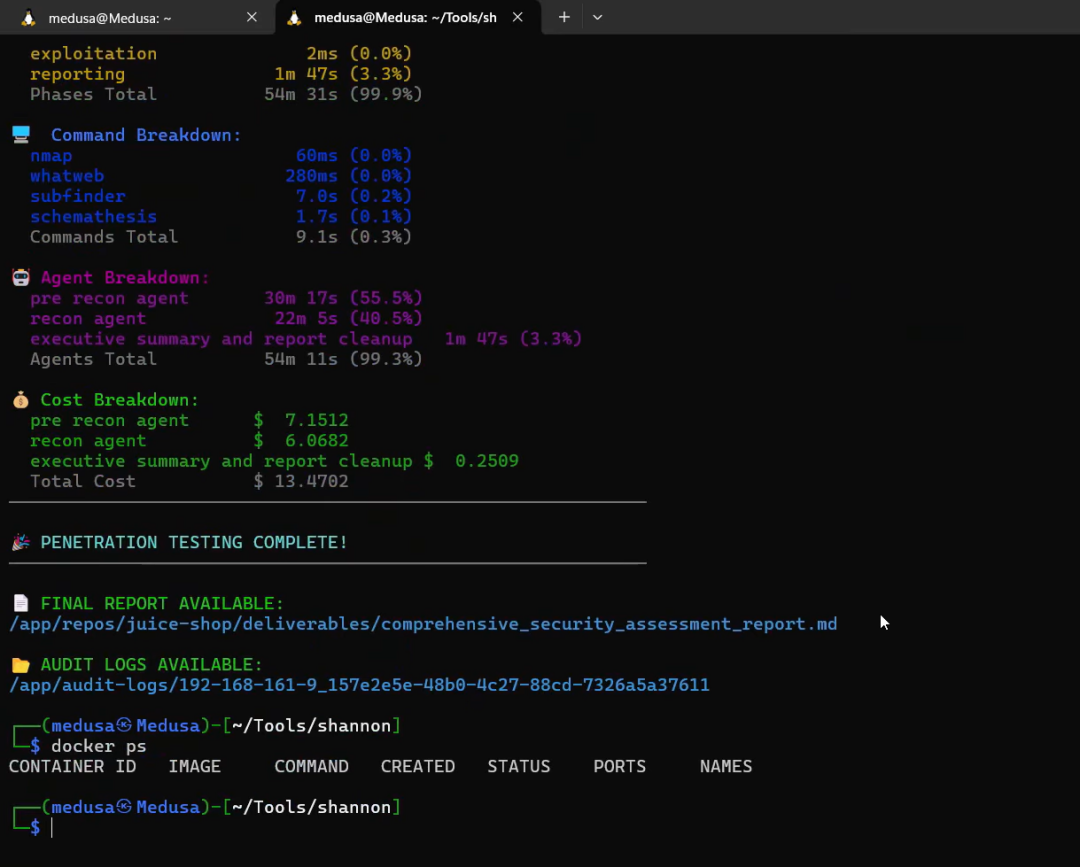
Task: Click the '$ 7.1512' cost value
Action: click(x=301, y=420)
